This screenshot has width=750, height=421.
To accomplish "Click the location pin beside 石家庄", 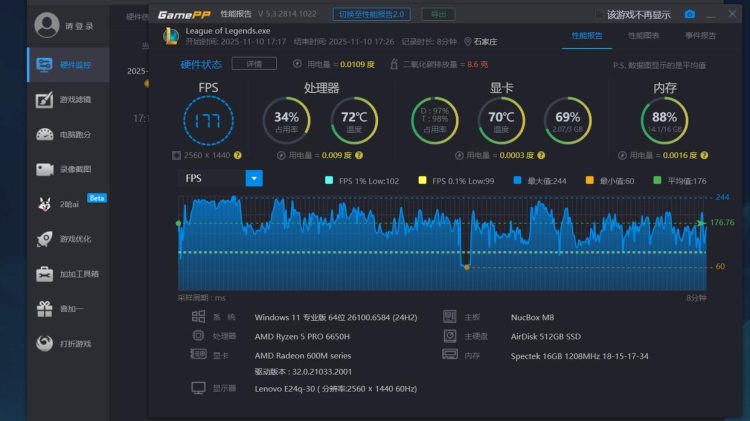I will (468, 42).
